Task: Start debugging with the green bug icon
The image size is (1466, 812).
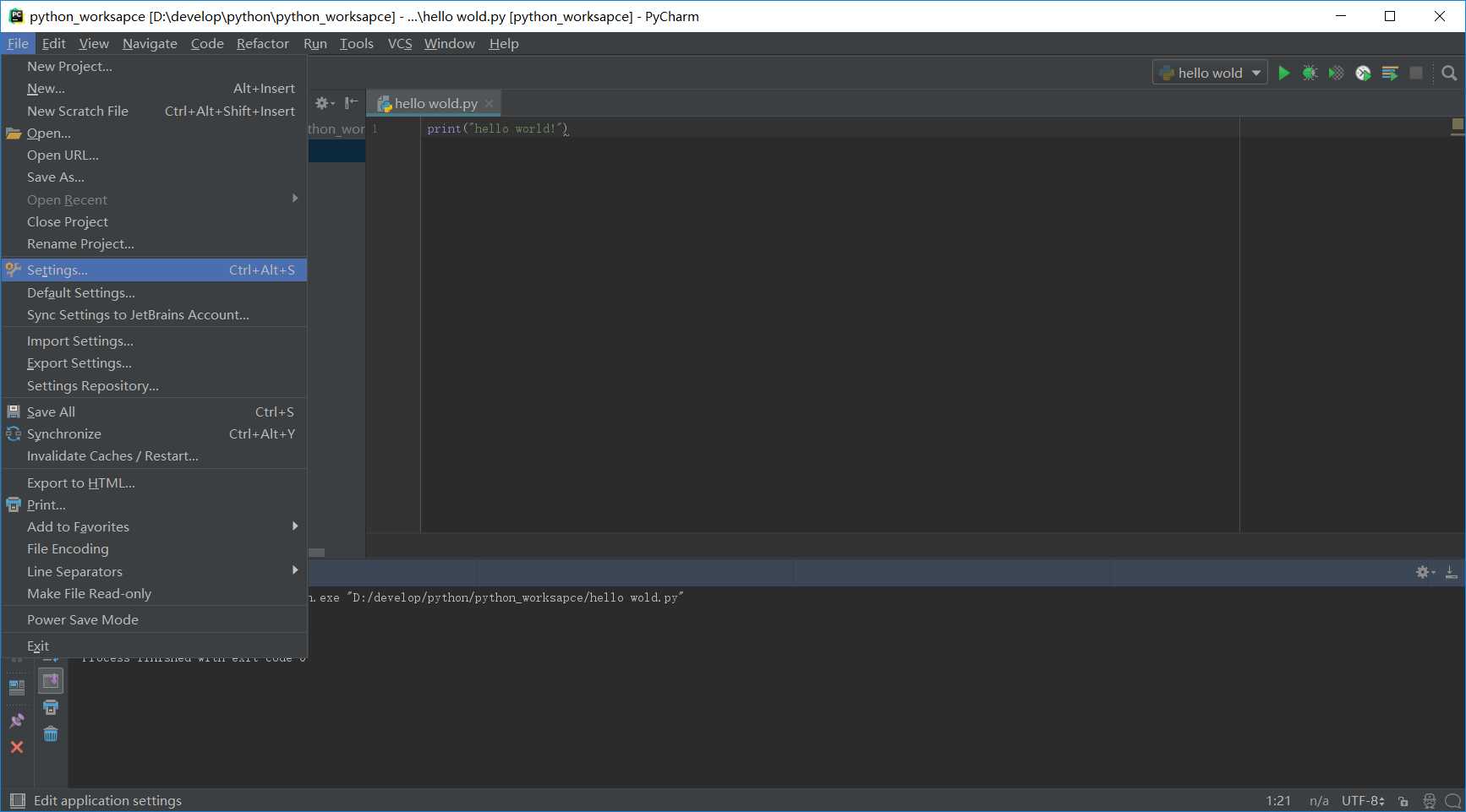Action: (1310, 73)
